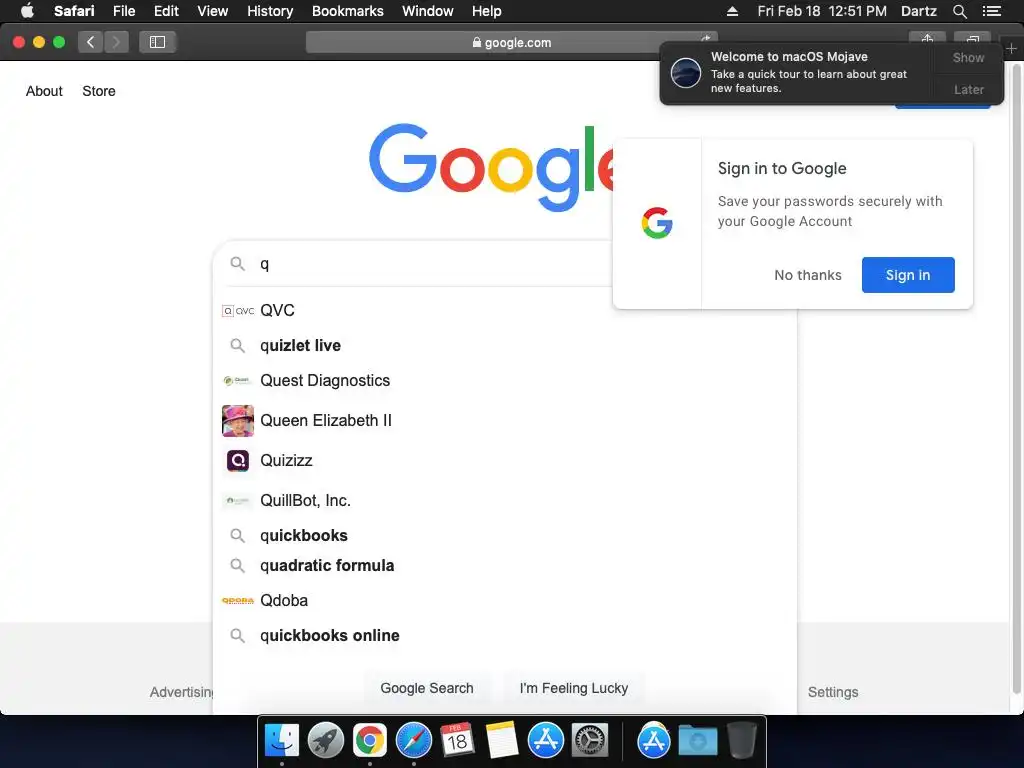The height and width of the screenshot is (768, 1024).
Task: Go forward with Safari's forward arrow
Action: click(116, 42)
